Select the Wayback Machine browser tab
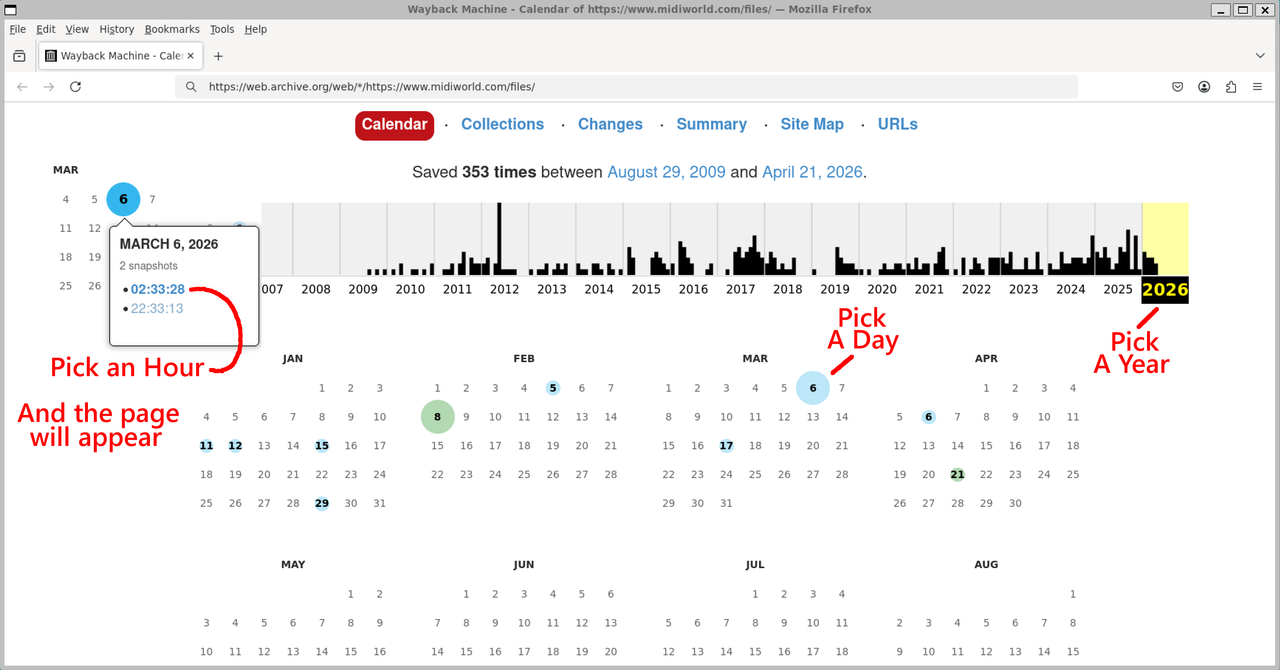1280x670 pixels. [x=120, y=56]
